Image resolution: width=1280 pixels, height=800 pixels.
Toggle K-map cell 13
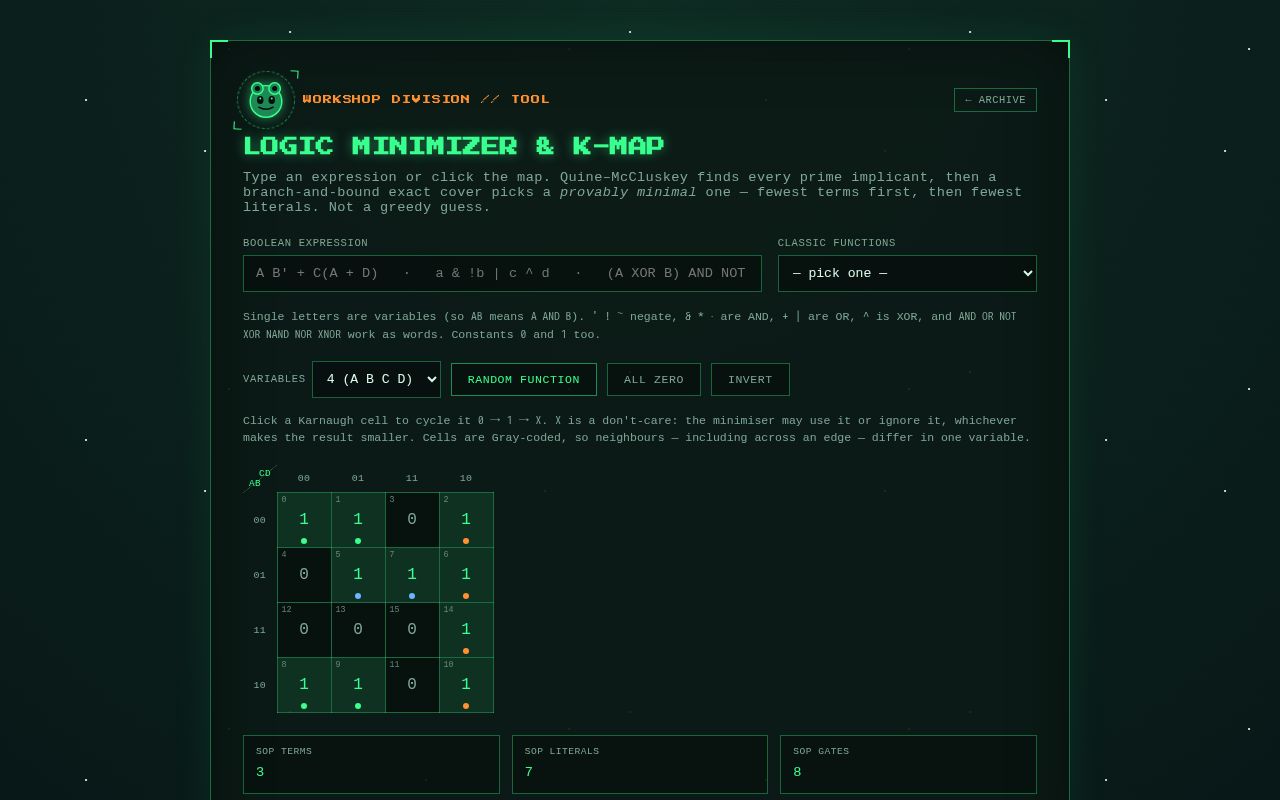(358, 630)
